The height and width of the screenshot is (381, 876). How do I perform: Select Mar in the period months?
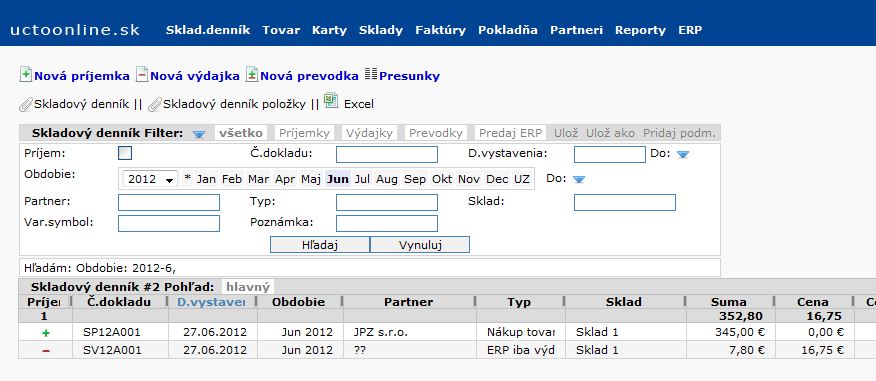pos(258,179)
